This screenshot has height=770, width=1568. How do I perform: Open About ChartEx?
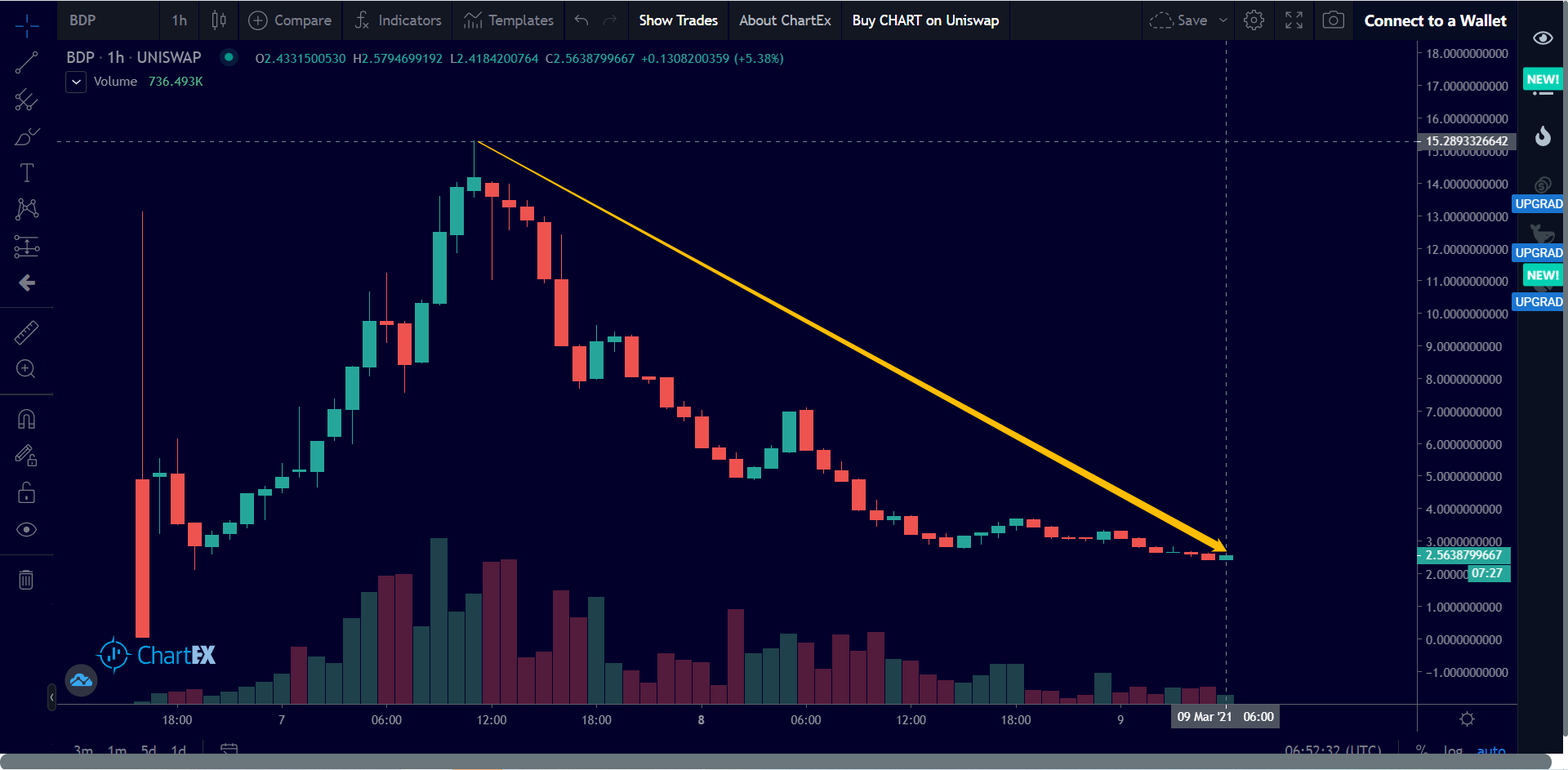pos(785,20)
